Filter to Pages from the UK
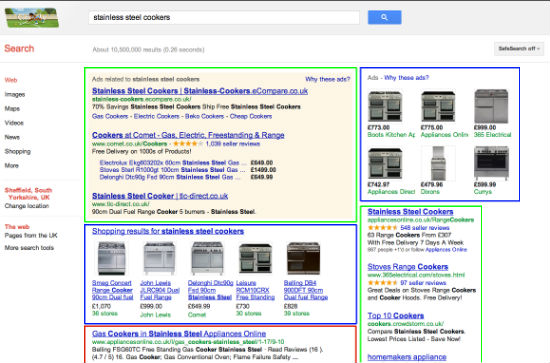Screen dimensions: 550x363 click(x=31, y=235)
